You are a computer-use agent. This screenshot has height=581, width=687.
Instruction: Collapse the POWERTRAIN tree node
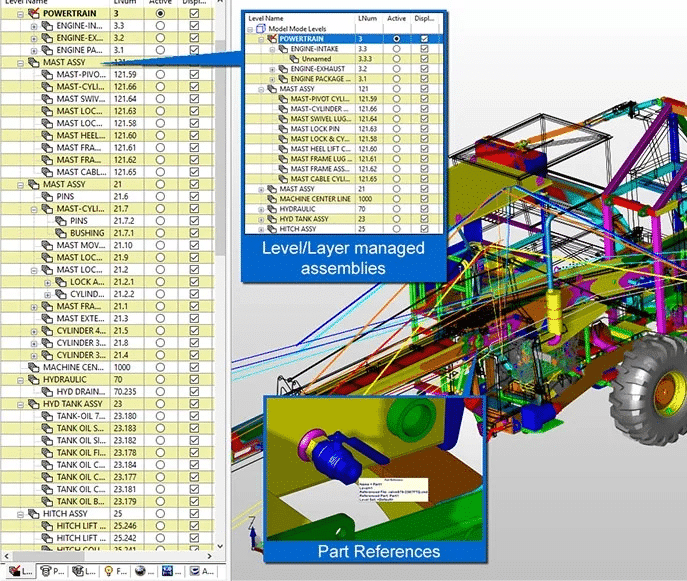[21, 16]
